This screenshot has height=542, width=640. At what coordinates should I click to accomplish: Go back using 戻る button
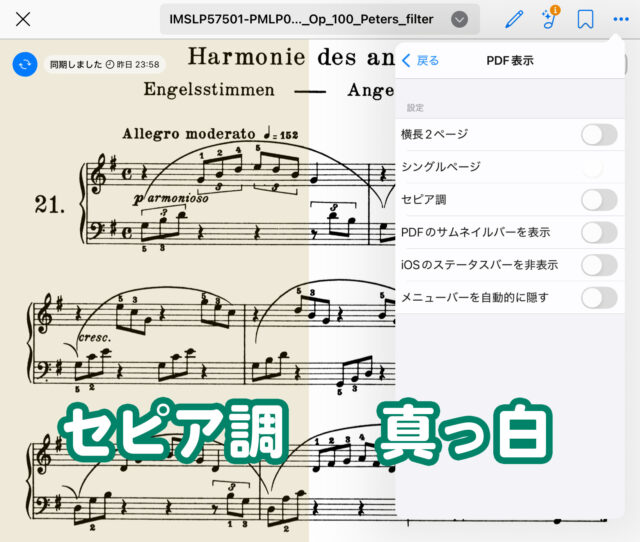pyautogui.click(x=421, y=60)
